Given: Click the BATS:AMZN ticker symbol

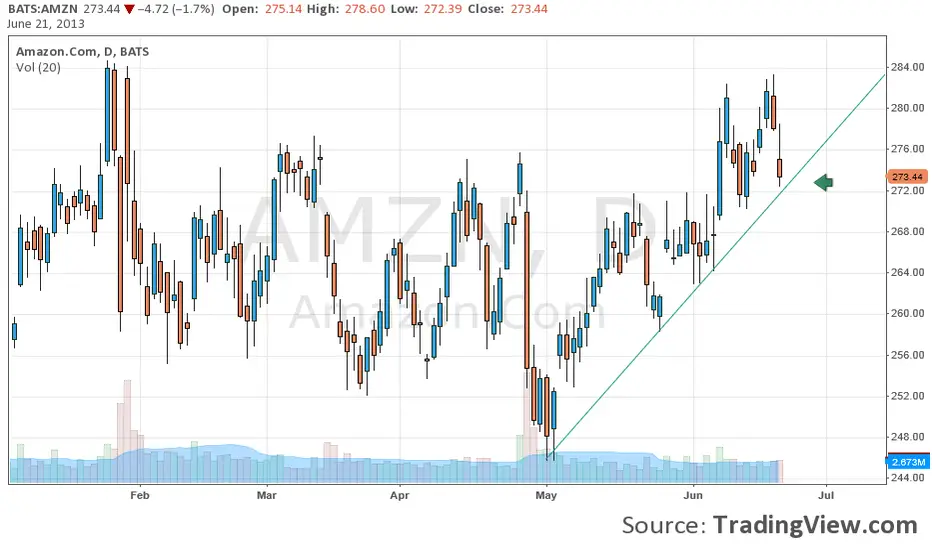Looking at the screenshot, I should tap(42, 9).
